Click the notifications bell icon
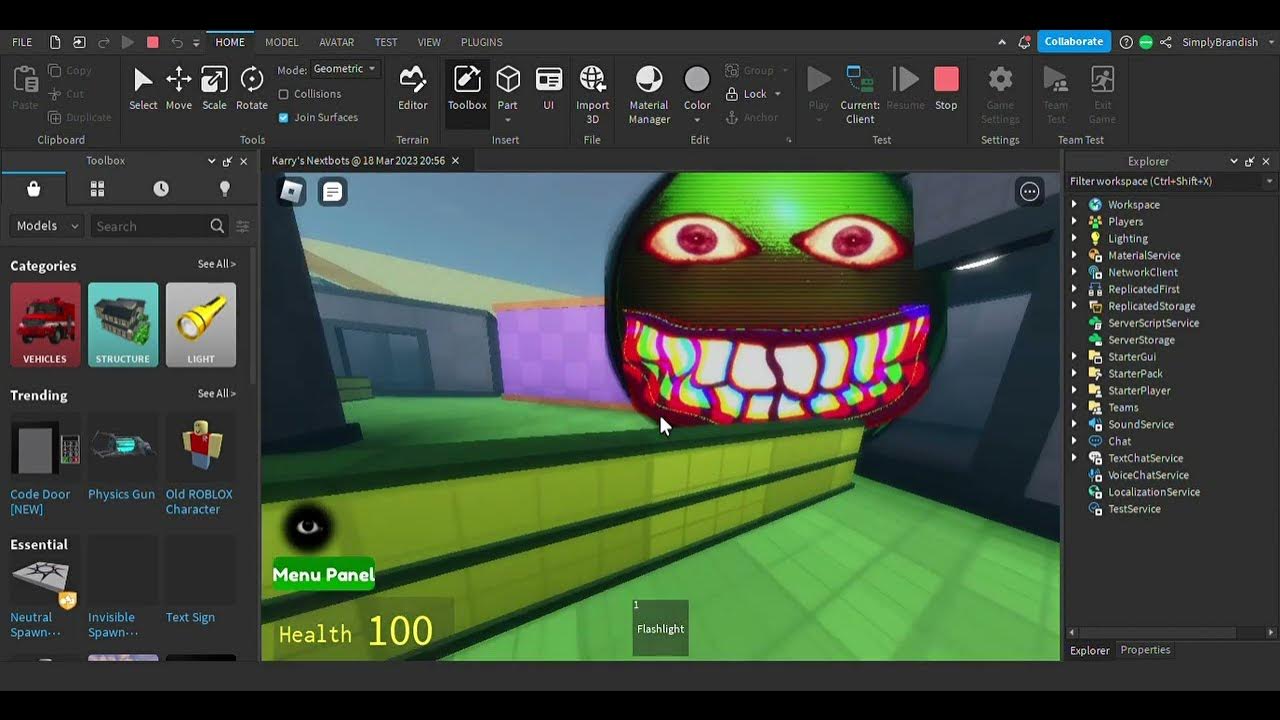This screenshot has width=1280, height=720. (x=1024, y=42)
